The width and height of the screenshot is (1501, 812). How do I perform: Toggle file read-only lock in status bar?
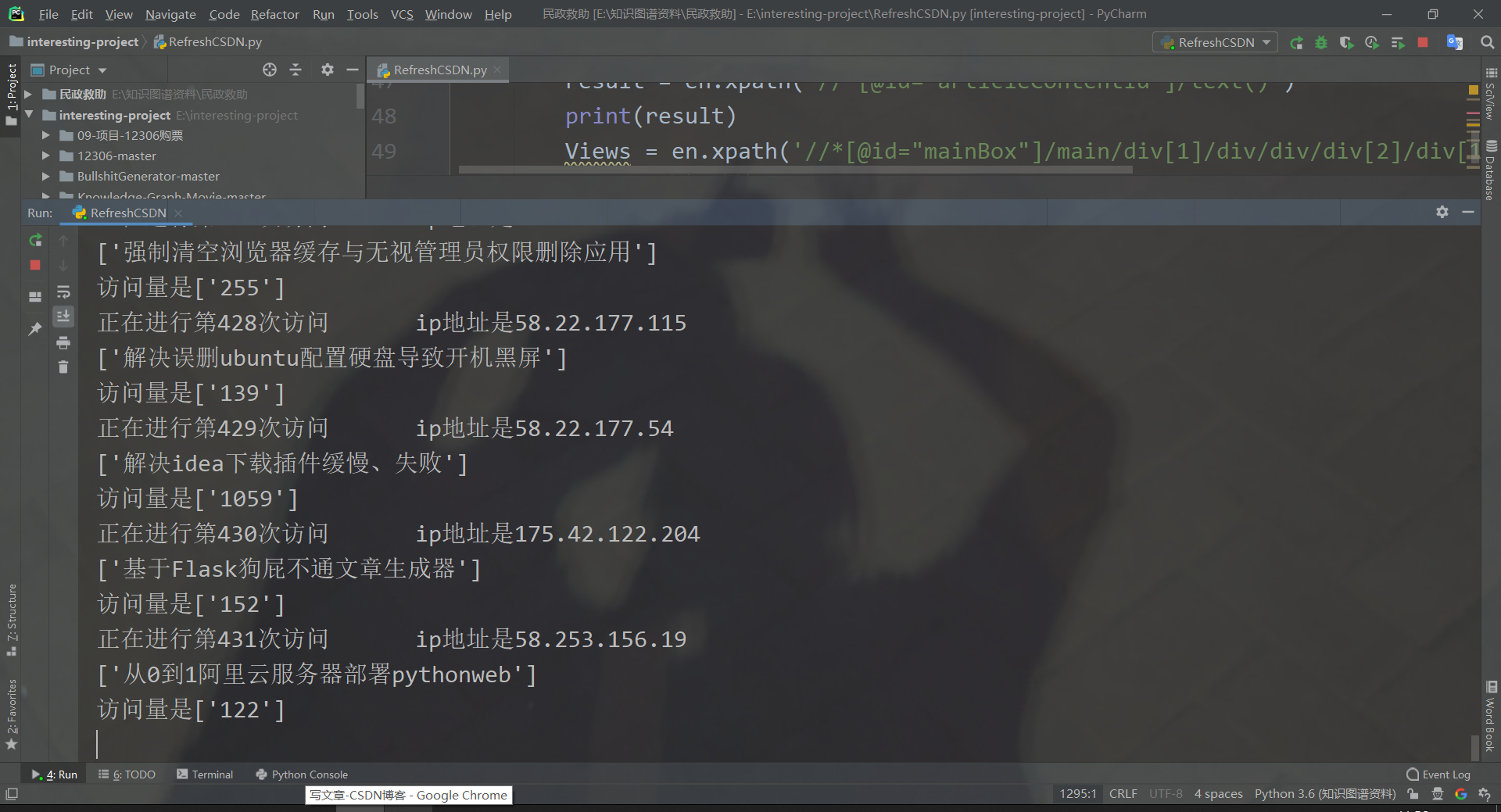click(1413, 794)
